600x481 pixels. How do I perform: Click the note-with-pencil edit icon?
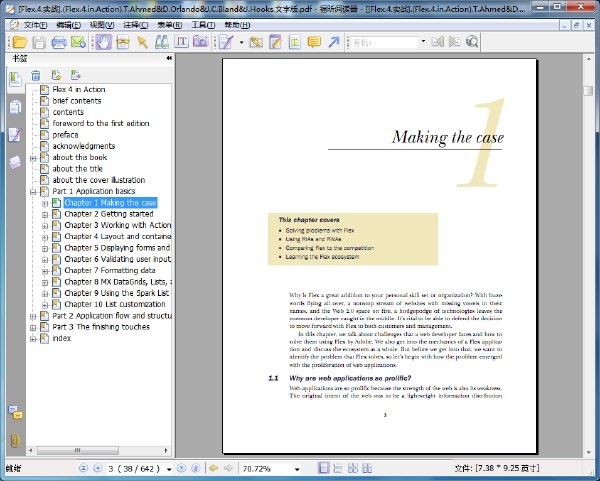pos(275,42)
